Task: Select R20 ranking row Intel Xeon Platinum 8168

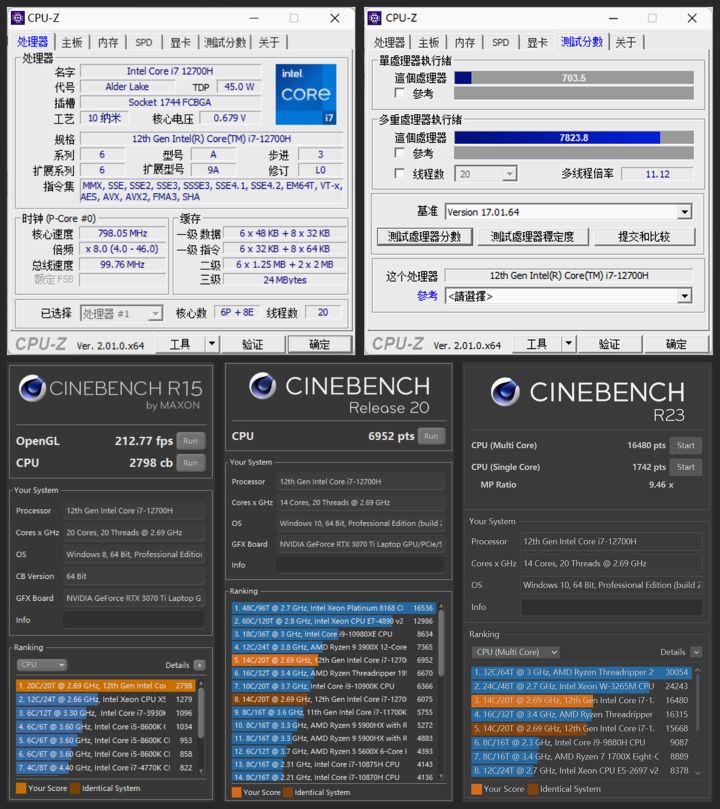Action: pos(333,608)
